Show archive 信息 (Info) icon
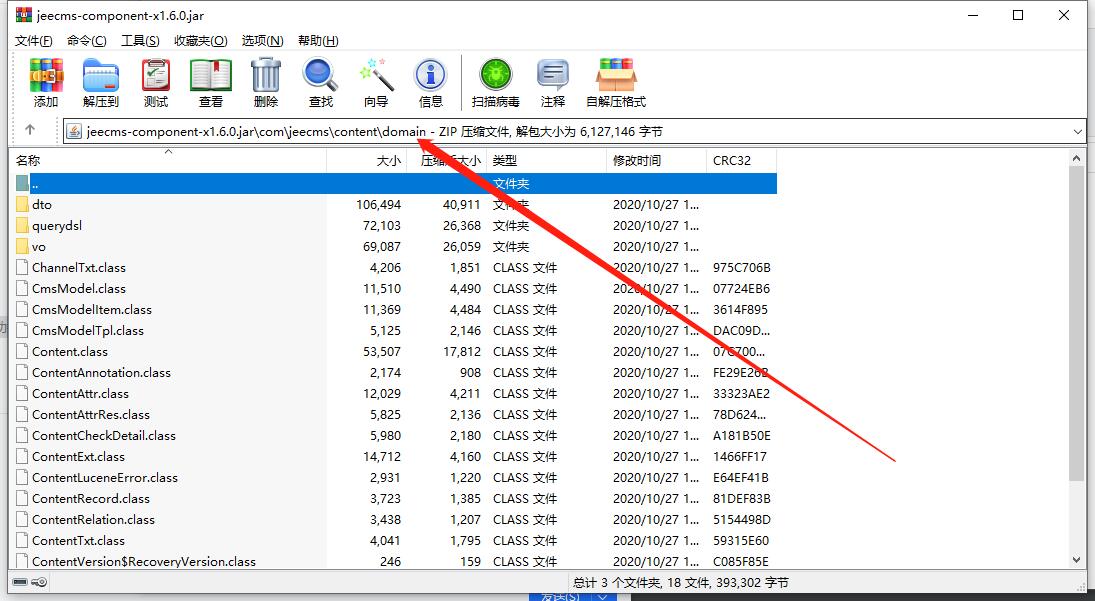 tap(431, 81)
